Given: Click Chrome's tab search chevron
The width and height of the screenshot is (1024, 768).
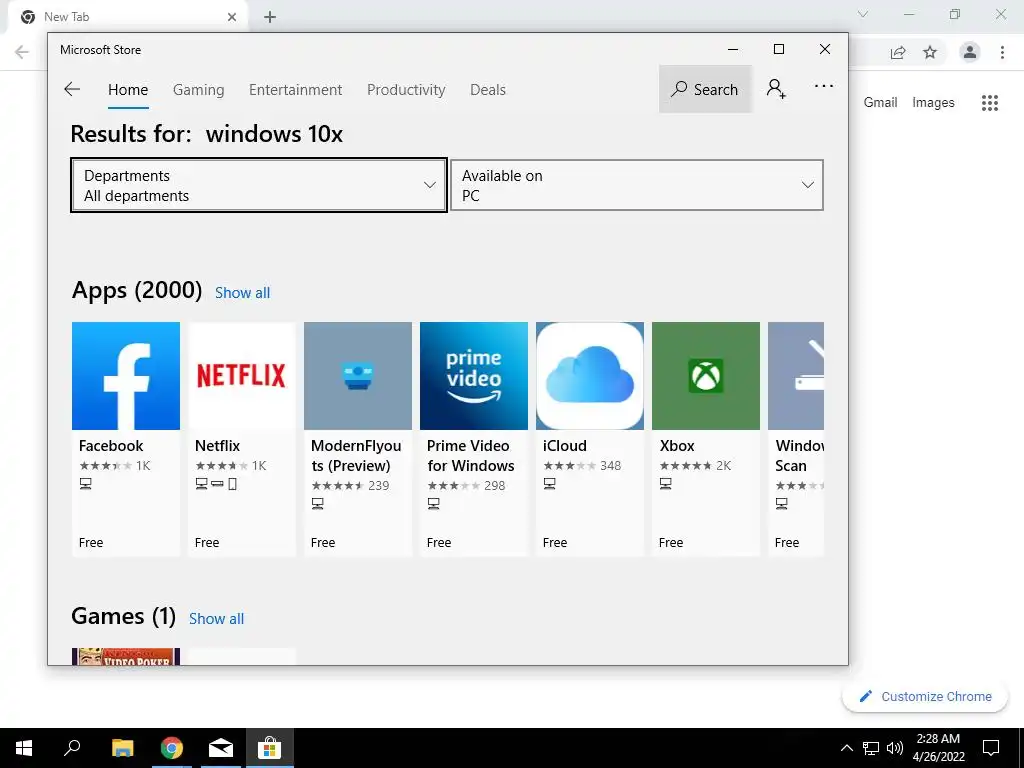Looking at the screenshot, I should click(863, 14).
